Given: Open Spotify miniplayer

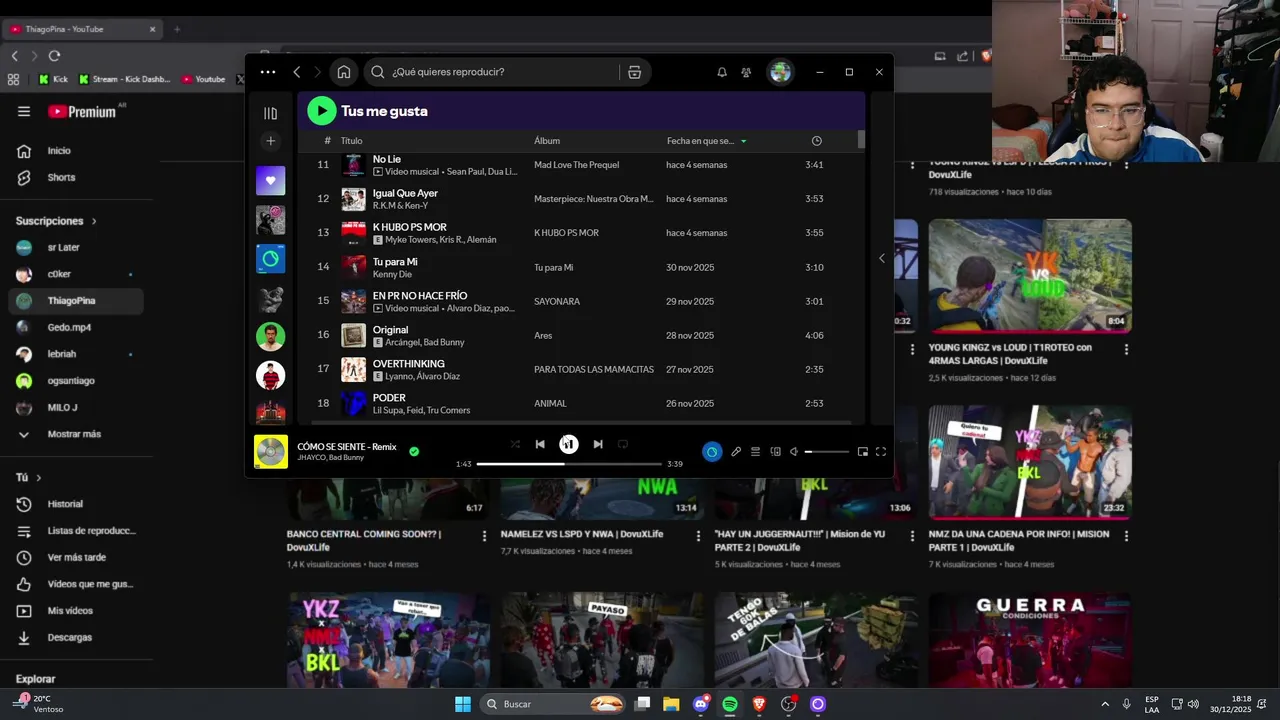Looking at the screenshot, I should point(863,452).
